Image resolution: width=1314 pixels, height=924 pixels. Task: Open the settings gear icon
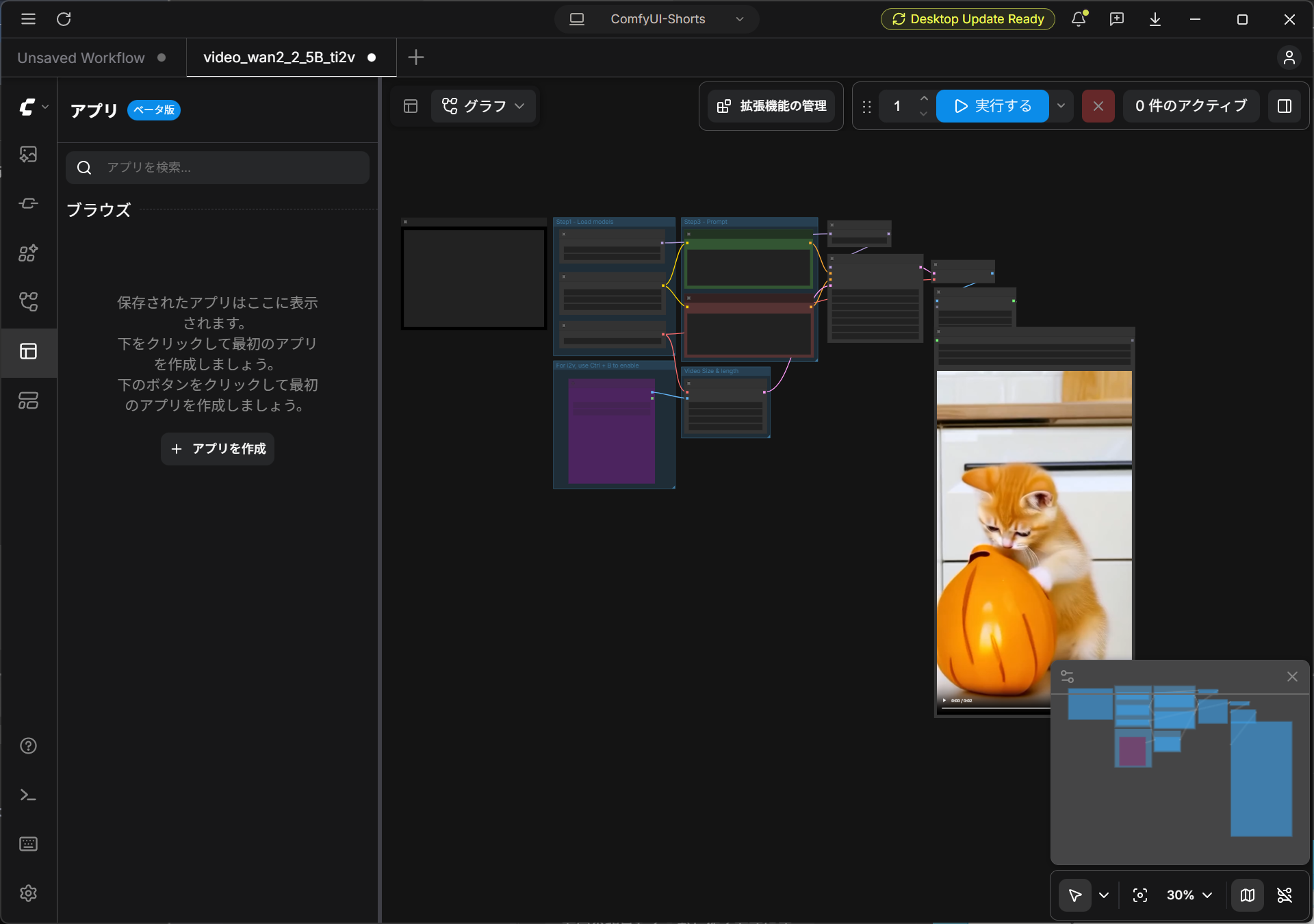pyautogui.click(x=28, y=893)
